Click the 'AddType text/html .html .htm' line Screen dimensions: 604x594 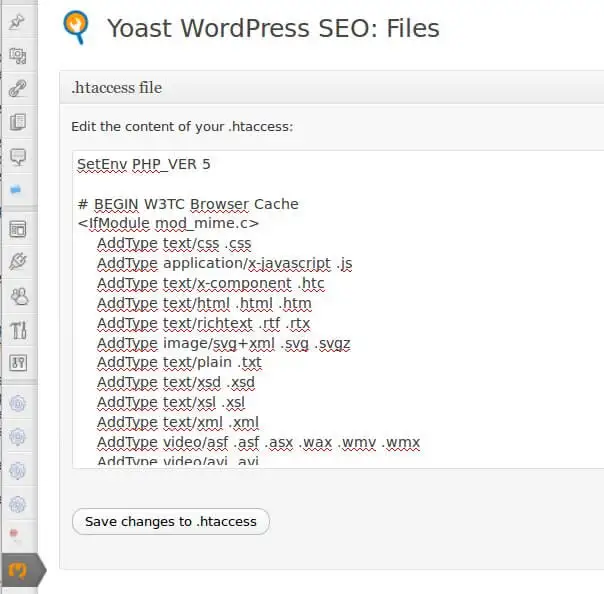[x=204, y=304]
